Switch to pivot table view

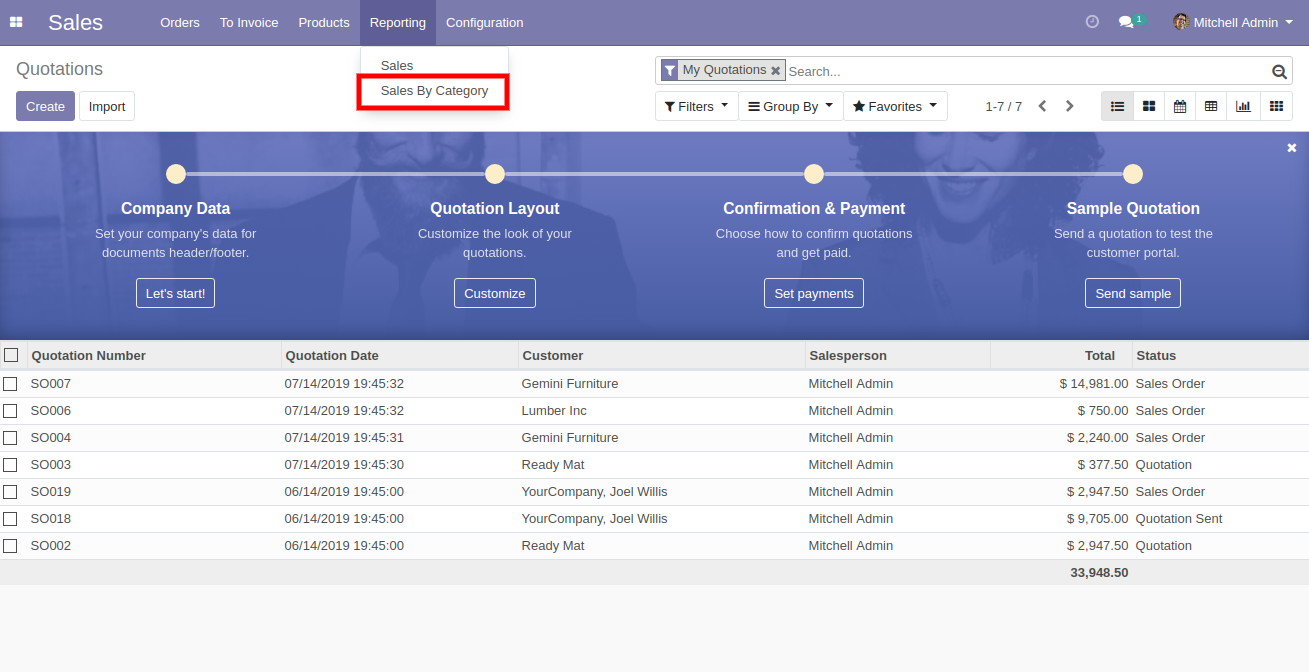point(1211,106)
